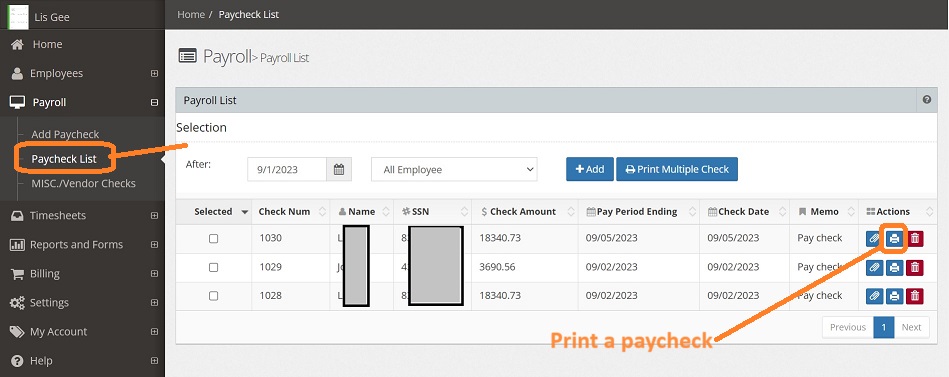Delete check 1028 with trash icon
This screenshot has height=377, width=949.
(915, 296)
